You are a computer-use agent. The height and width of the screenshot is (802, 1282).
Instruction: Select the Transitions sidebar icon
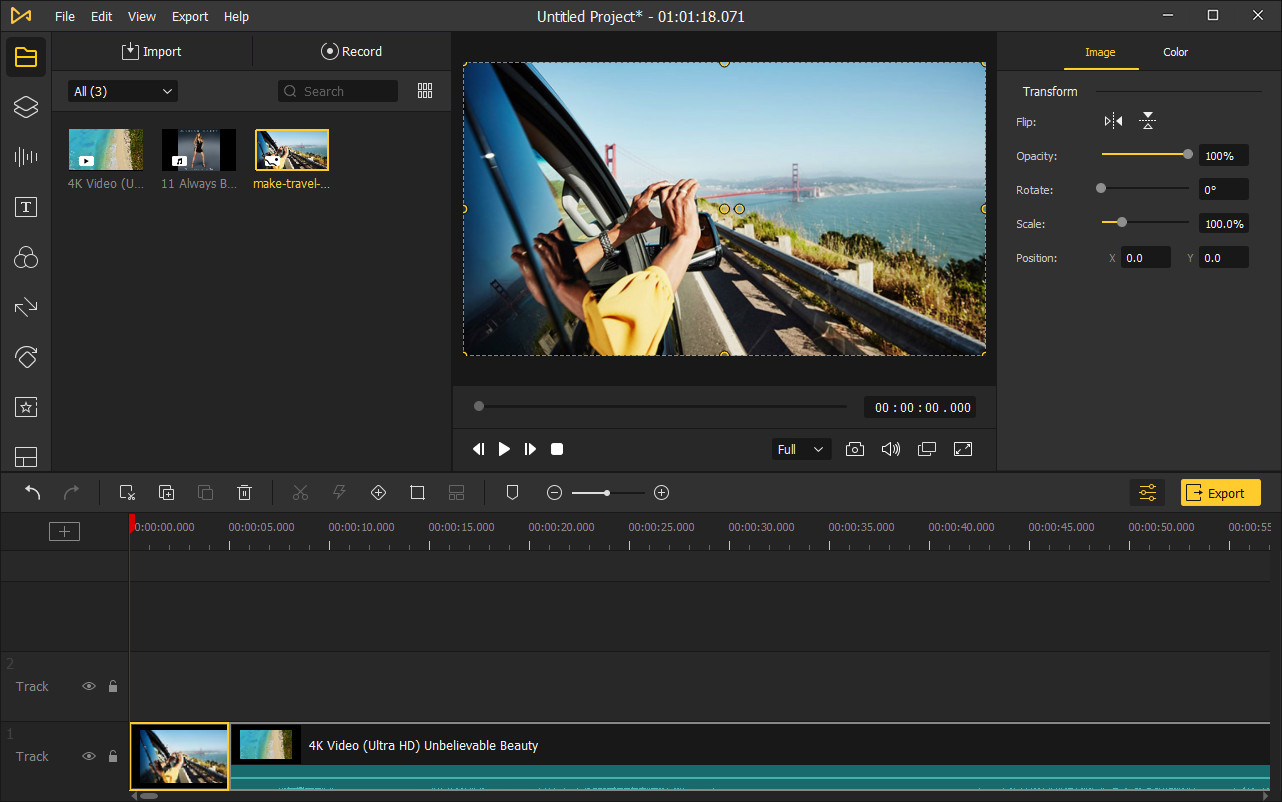[x=25, y=307]
